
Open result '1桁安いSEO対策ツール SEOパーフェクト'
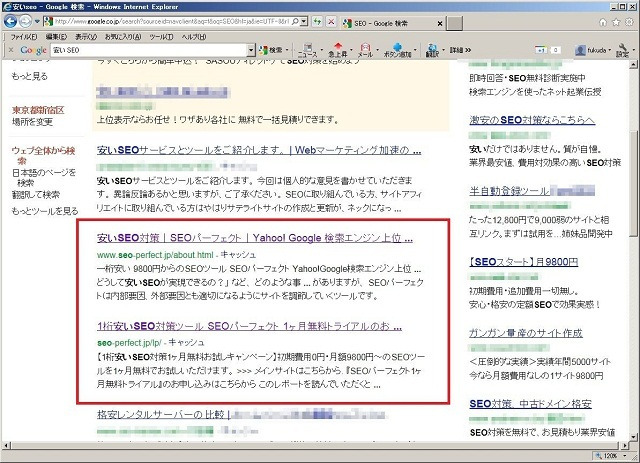249,326
